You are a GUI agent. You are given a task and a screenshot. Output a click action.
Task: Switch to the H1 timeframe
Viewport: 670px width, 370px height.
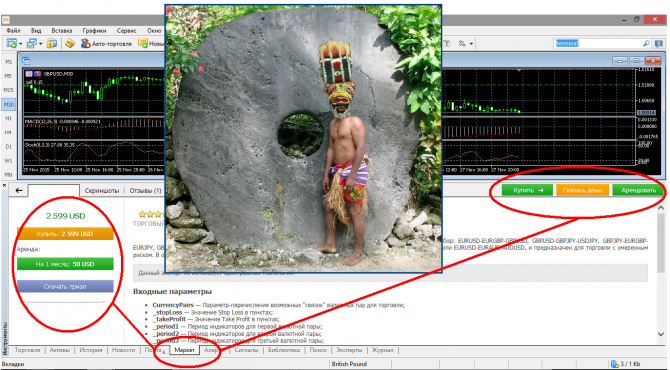click(9, 118)
